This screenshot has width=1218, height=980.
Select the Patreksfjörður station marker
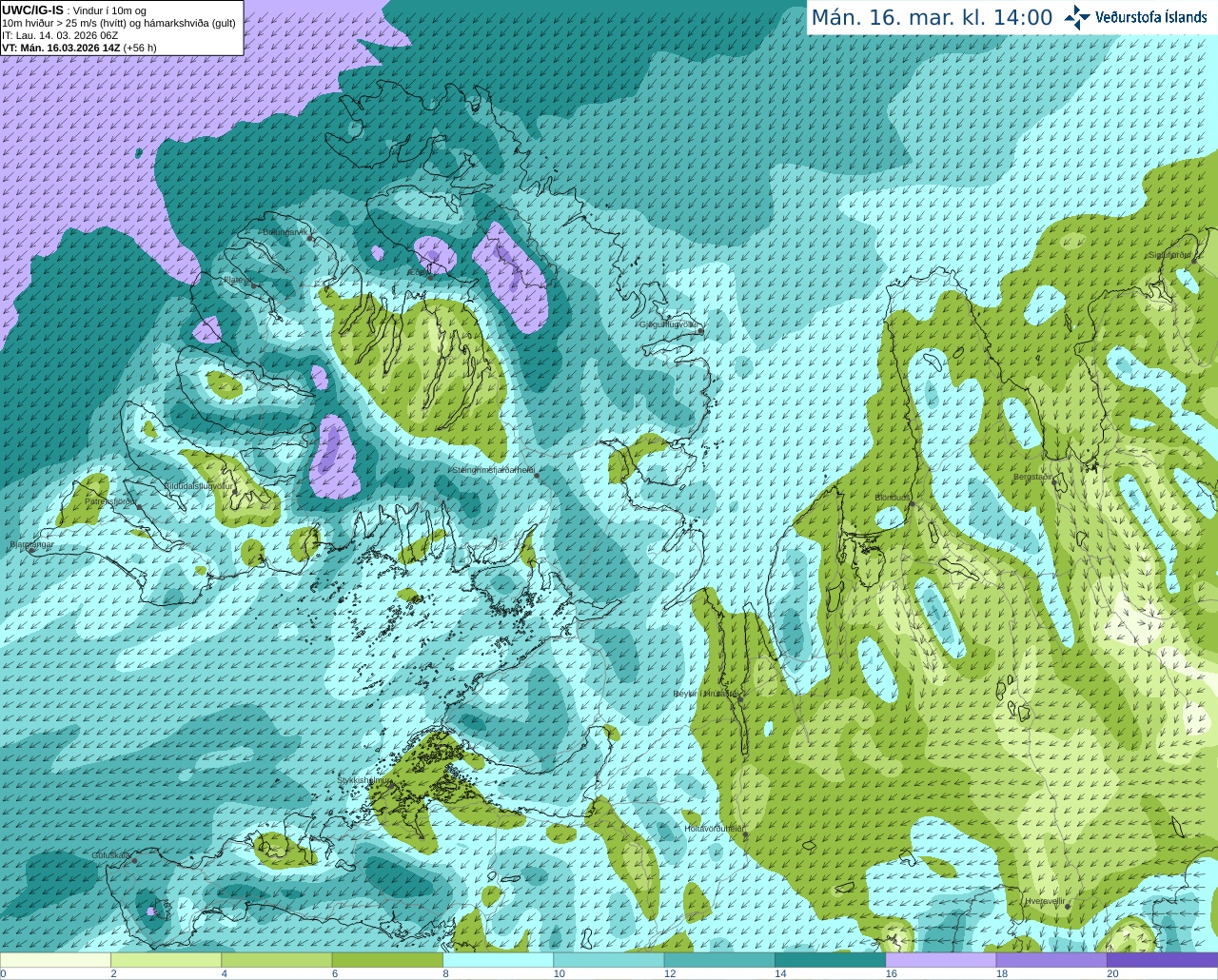tap(140, 507)
